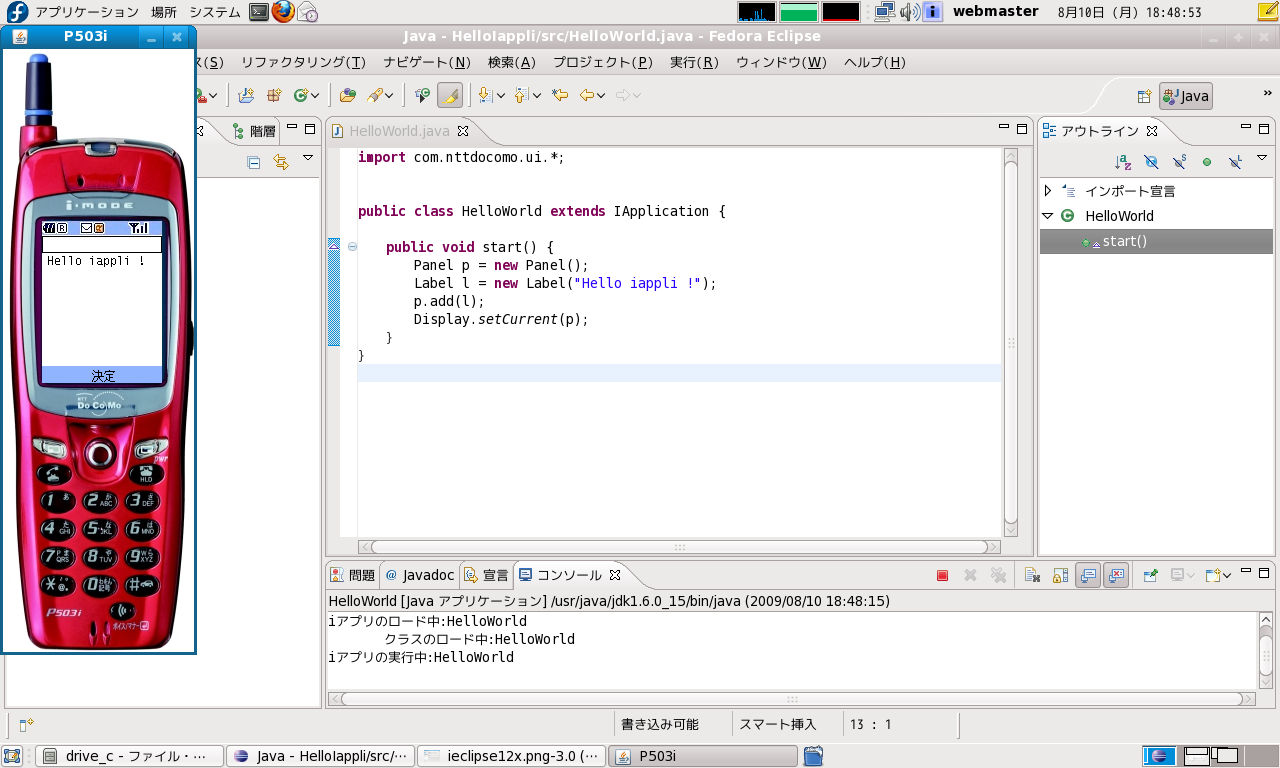Collapse the start() method fold marker
Viewport: 1280px width, 768px height.
pos(353,247)
